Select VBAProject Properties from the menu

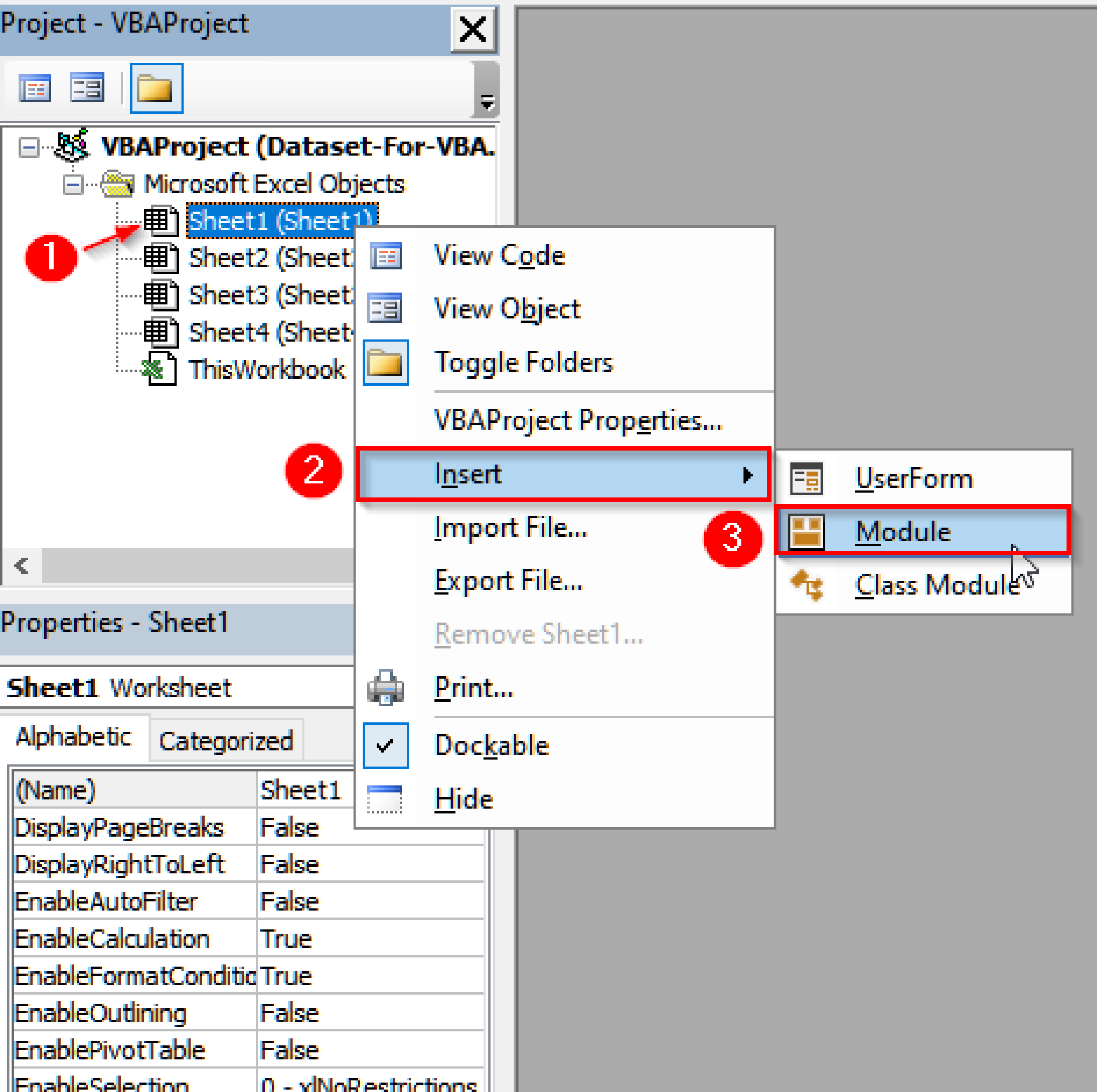click(x=578, y=420)
